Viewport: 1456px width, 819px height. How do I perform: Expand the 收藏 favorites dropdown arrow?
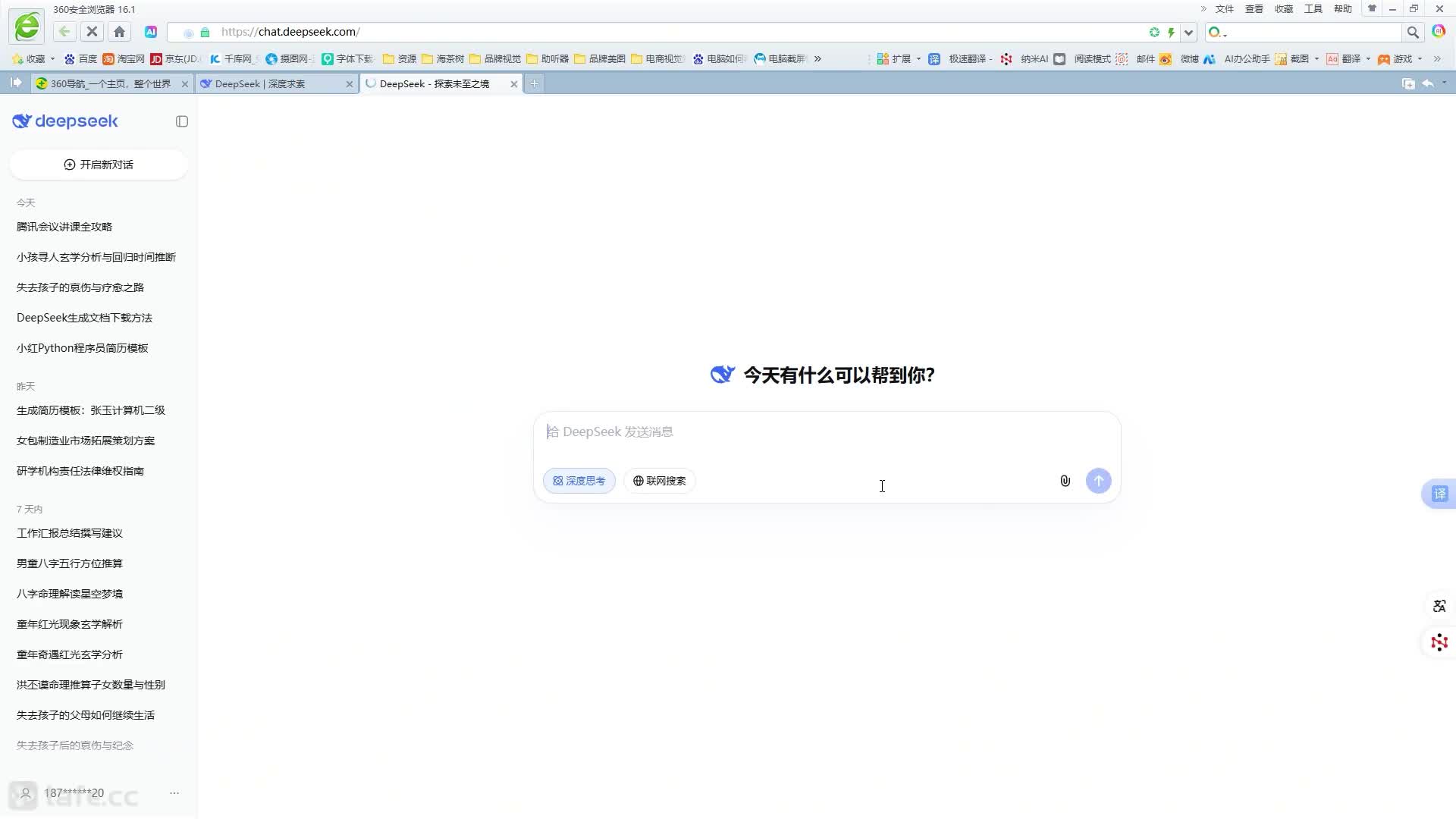52,59
